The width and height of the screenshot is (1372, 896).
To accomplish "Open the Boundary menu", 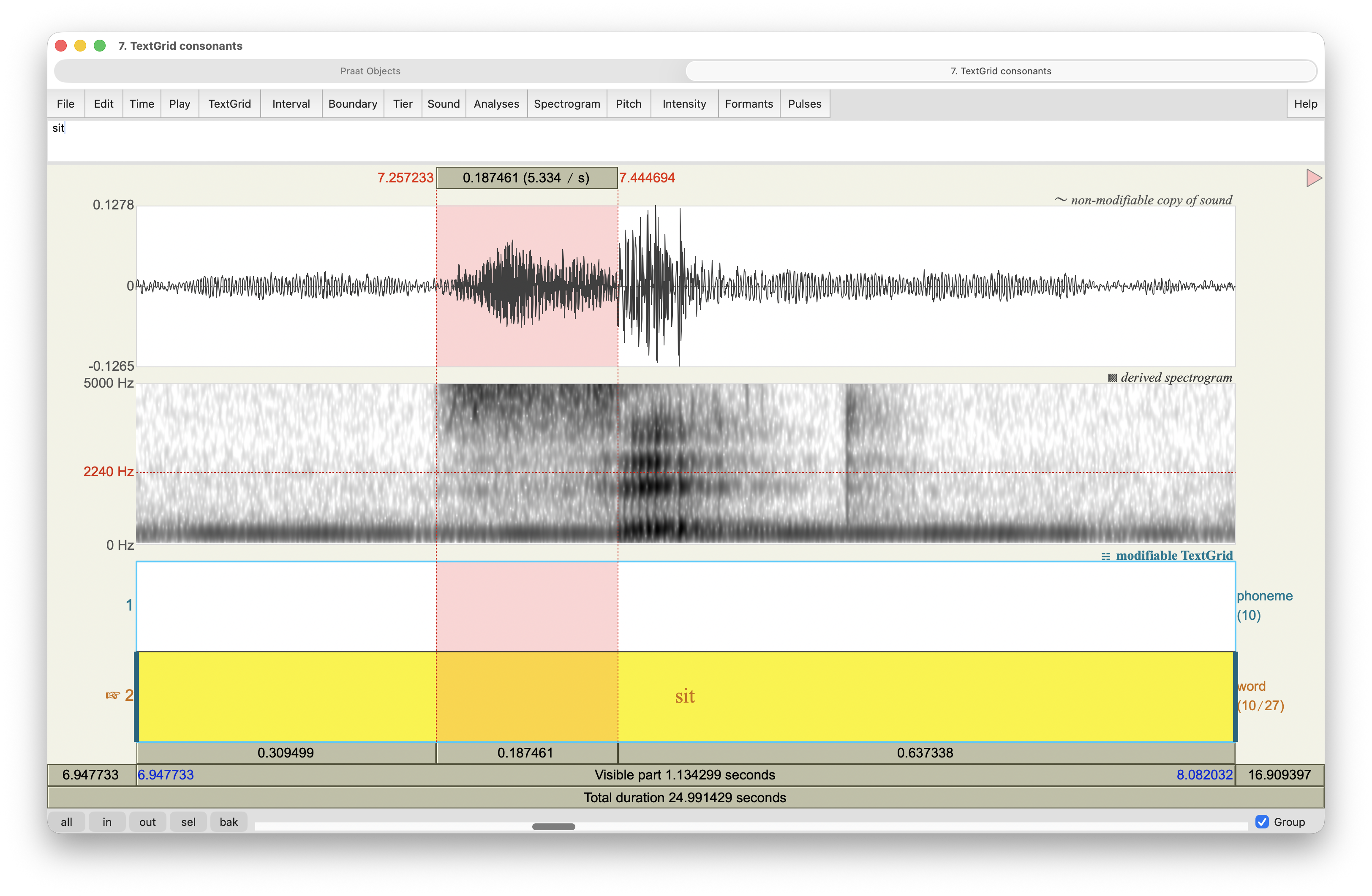I will [x=353, y=104].
